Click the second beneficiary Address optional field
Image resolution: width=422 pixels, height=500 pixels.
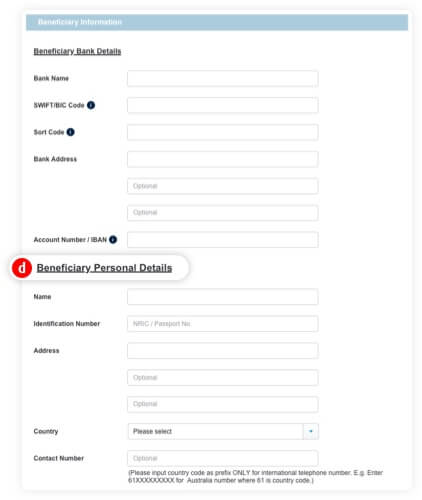[223, 378]
